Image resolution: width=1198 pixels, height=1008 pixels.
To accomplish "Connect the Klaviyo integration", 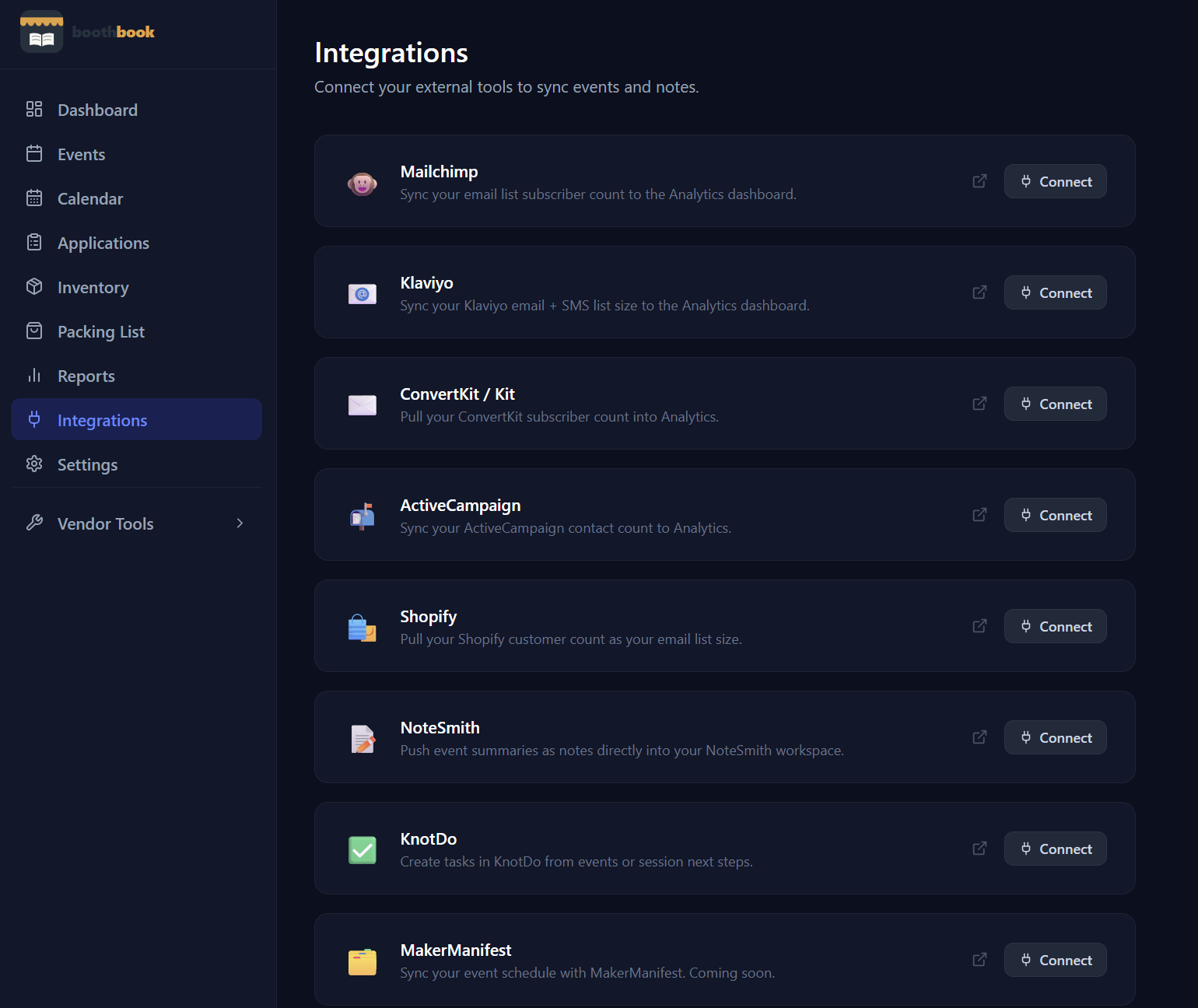I will [x=1055, y=292].
